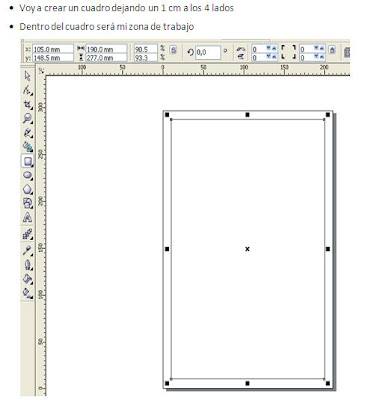Click the horizontal scale factor field 90.5

click(x=145, y=49)
